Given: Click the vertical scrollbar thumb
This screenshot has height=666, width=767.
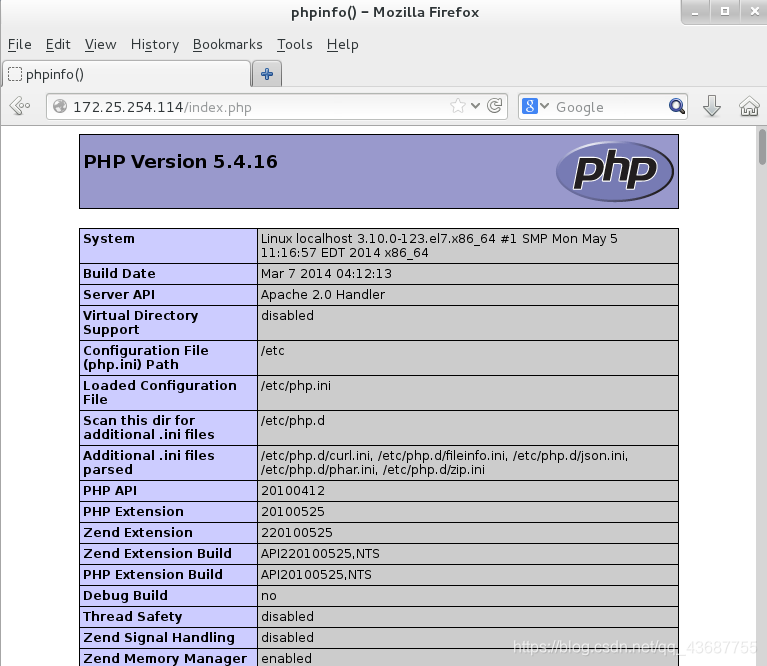Looking at the screenshot, I should point(762,147).
